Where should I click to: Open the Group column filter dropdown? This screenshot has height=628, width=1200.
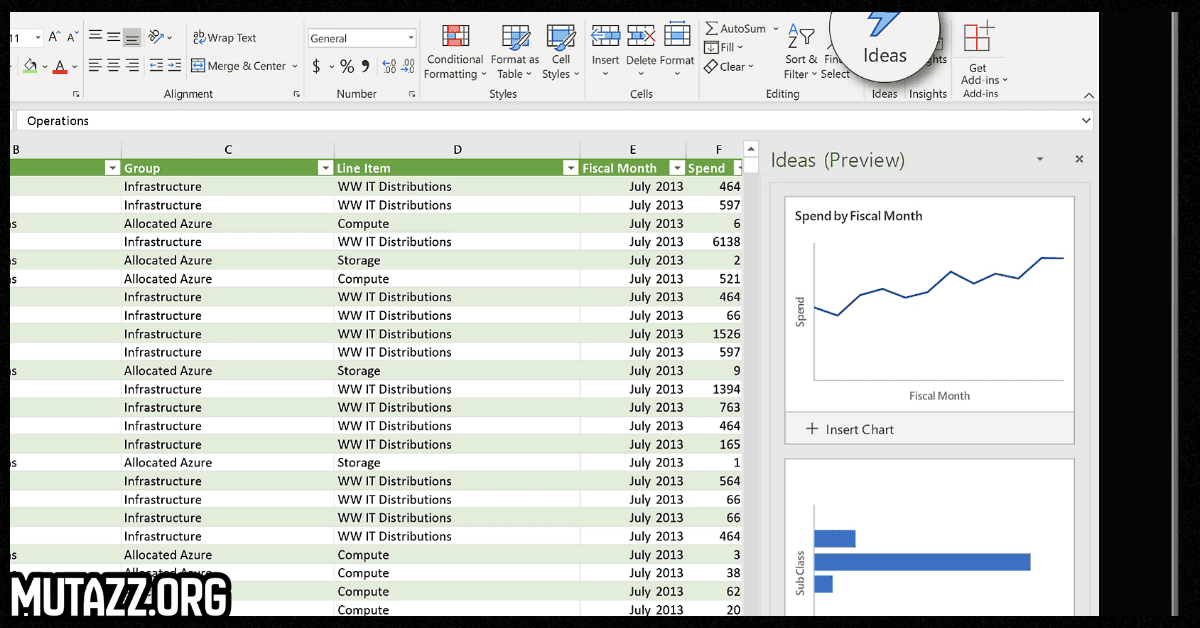325,167
